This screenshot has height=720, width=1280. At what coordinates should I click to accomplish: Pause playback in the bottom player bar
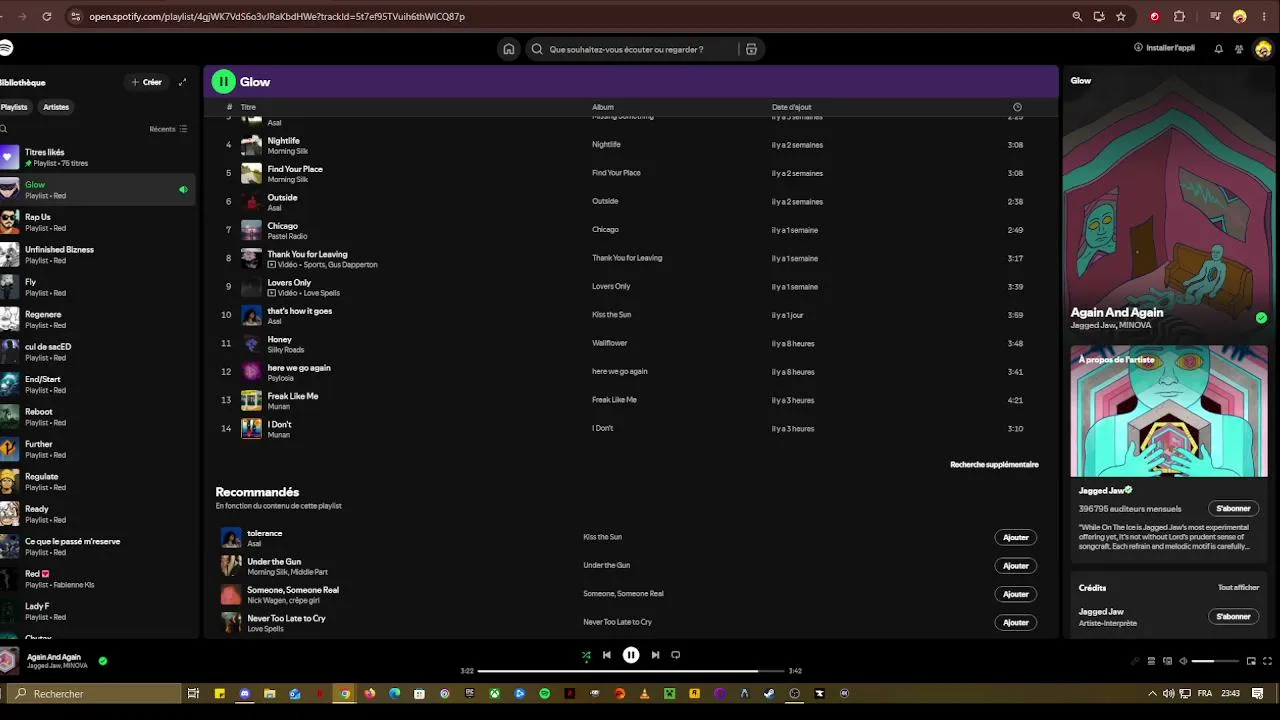tap(631, 655)
